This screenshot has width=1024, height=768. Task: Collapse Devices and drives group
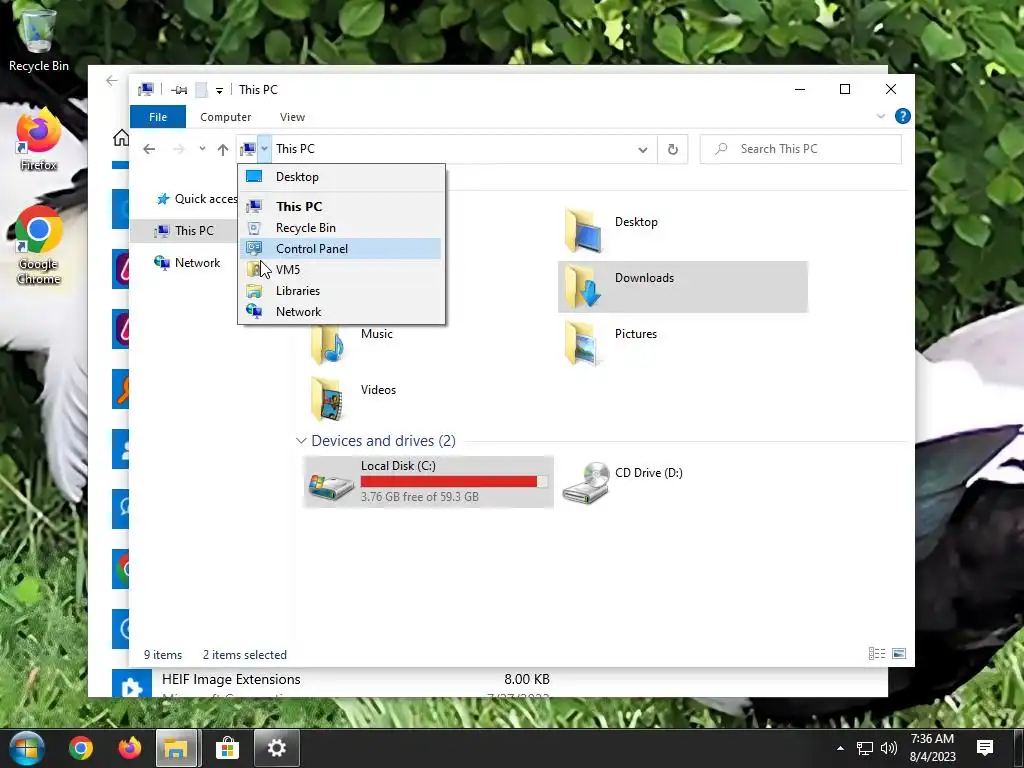tap(301, 441)
